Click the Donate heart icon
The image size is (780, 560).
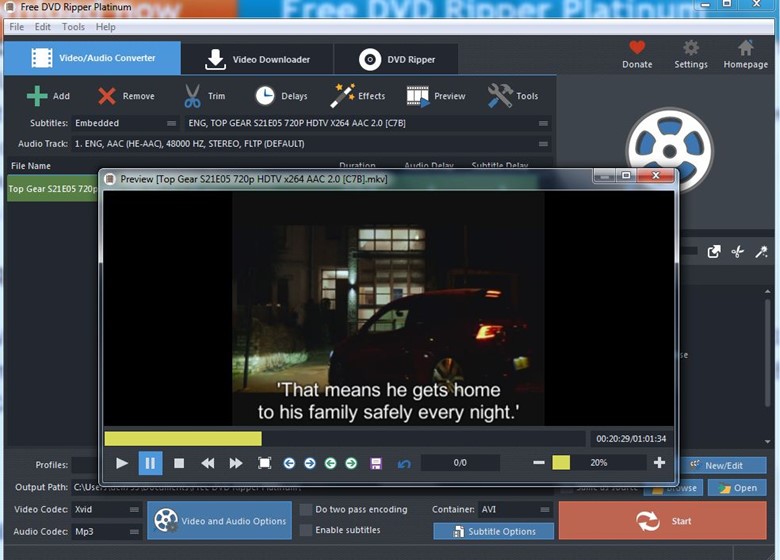click(637, 54)
